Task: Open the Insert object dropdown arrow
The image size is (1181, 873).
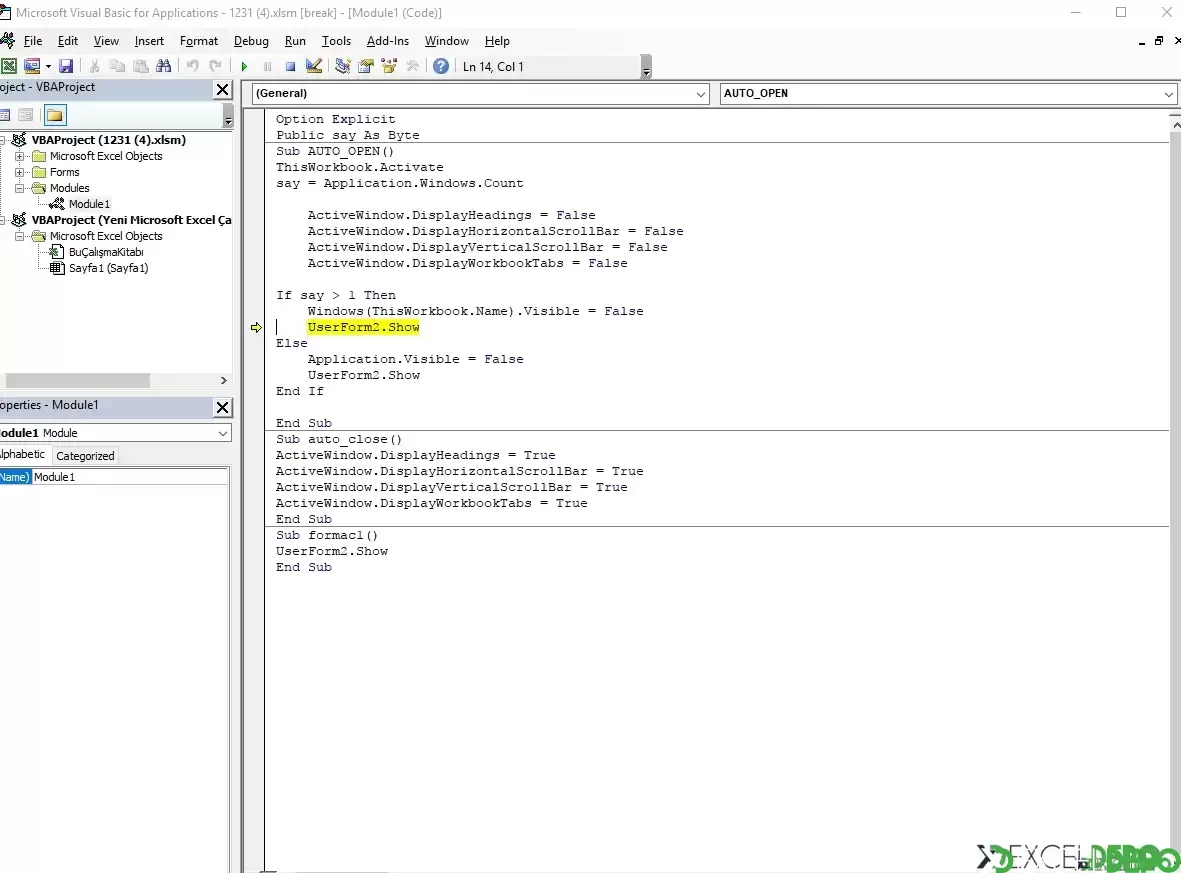Action: [x=48, y=66]
